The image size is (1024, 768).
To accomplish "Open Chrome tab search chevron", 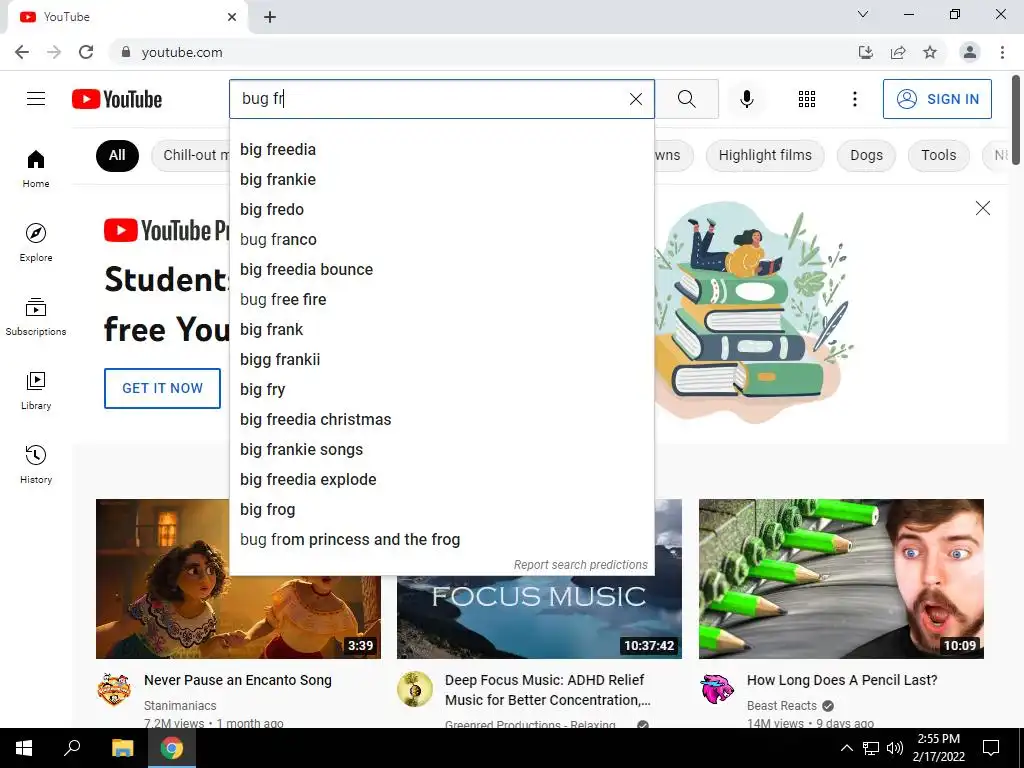I will coord(863,14).
